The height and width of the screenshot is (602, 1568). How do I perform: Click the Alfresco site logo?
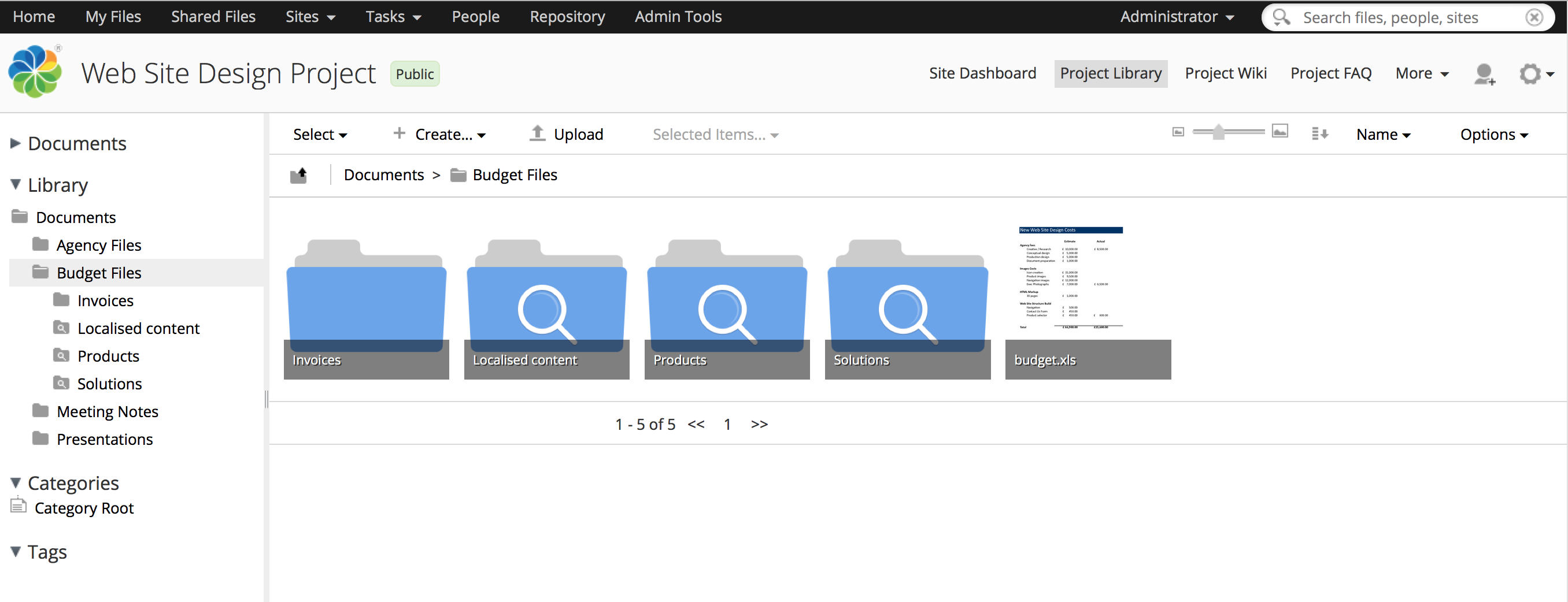click(x=35, y=72)
